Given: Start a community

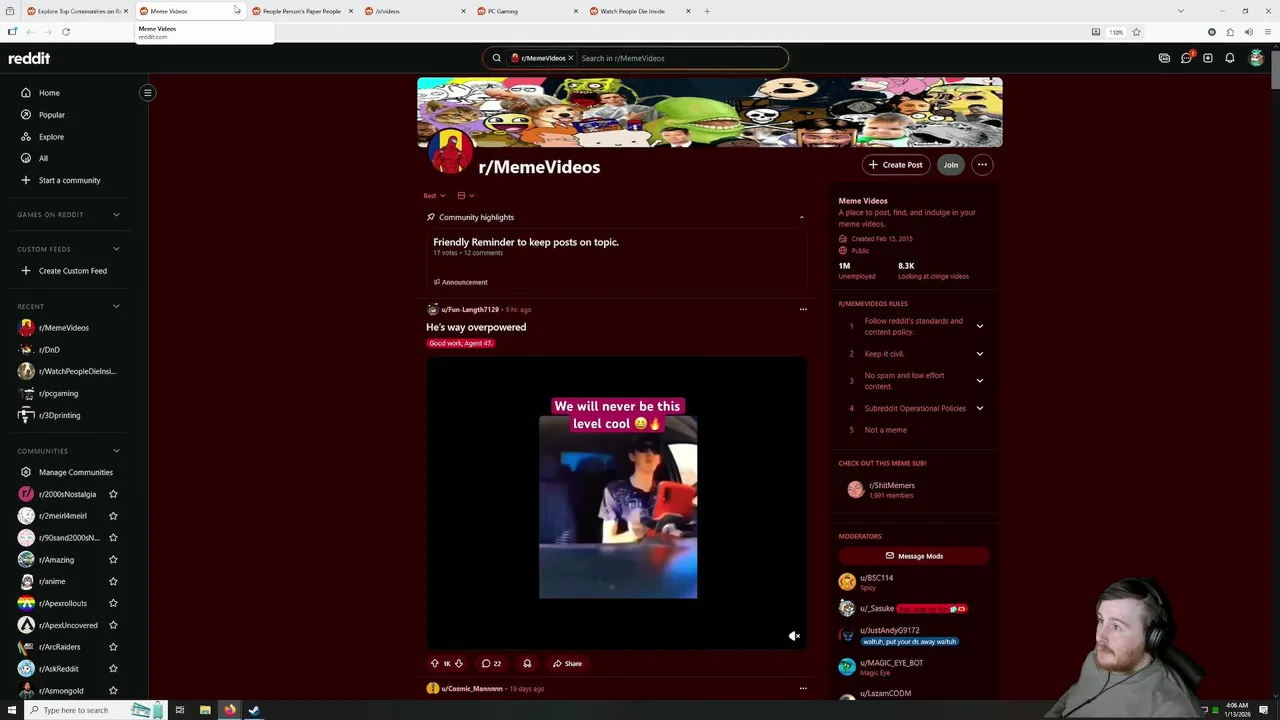Looking at the screenshot, I should click(x=69, y=180).
